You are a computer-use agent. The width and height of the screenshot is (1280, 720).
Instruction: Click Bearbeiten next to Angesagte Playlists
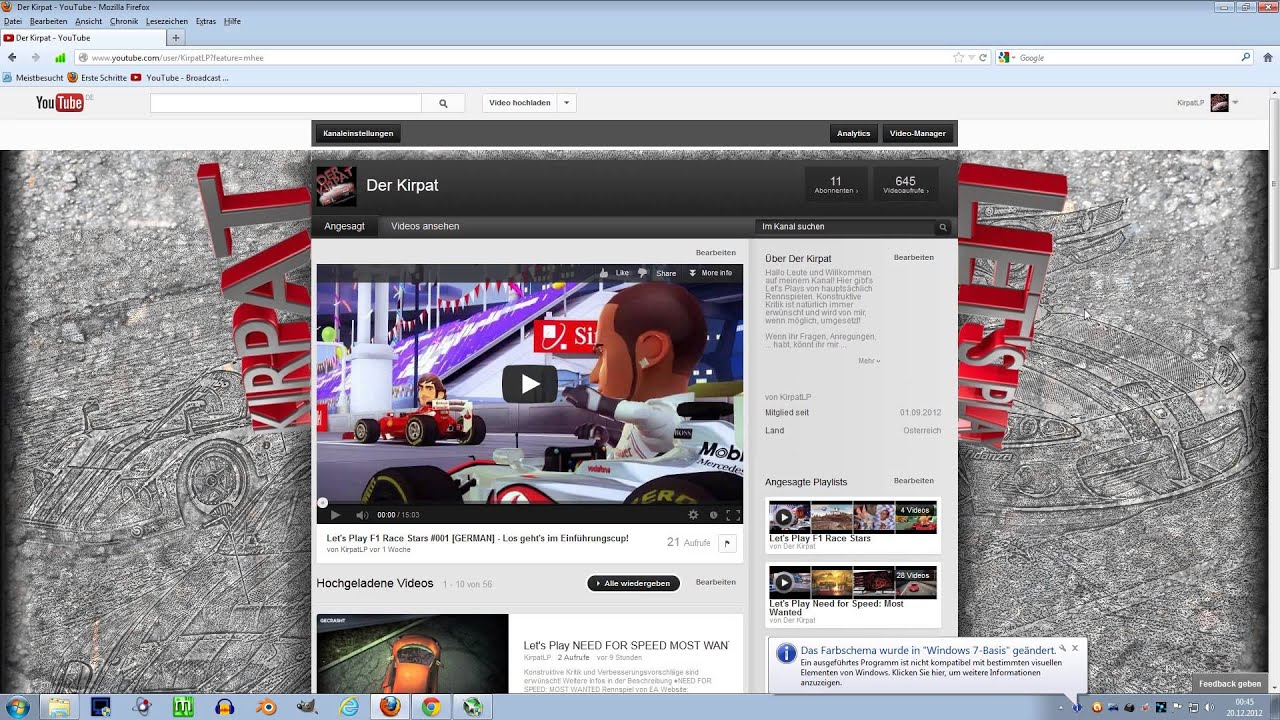pos(914,481)
